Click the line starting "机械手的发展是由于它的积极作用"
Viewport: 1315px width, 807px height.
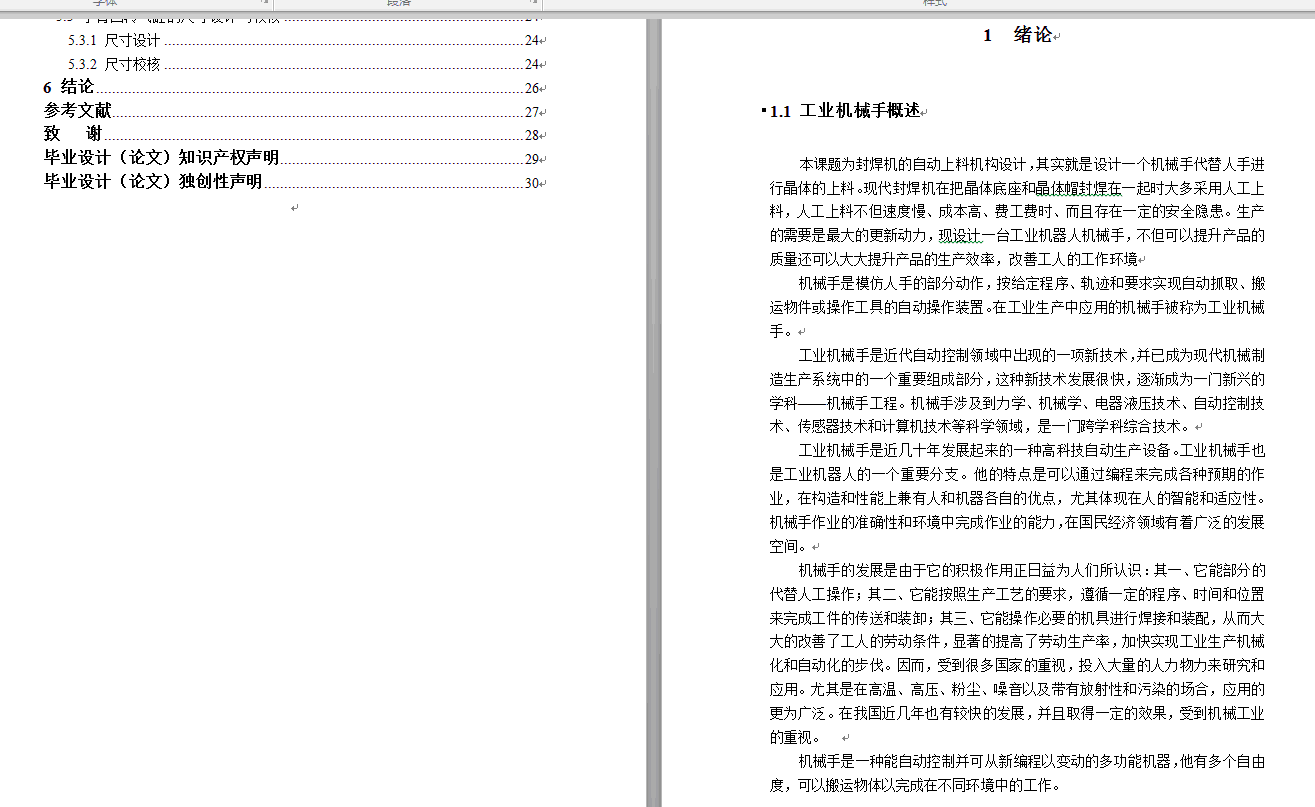pyautogui.click(x=1031, y=570)
